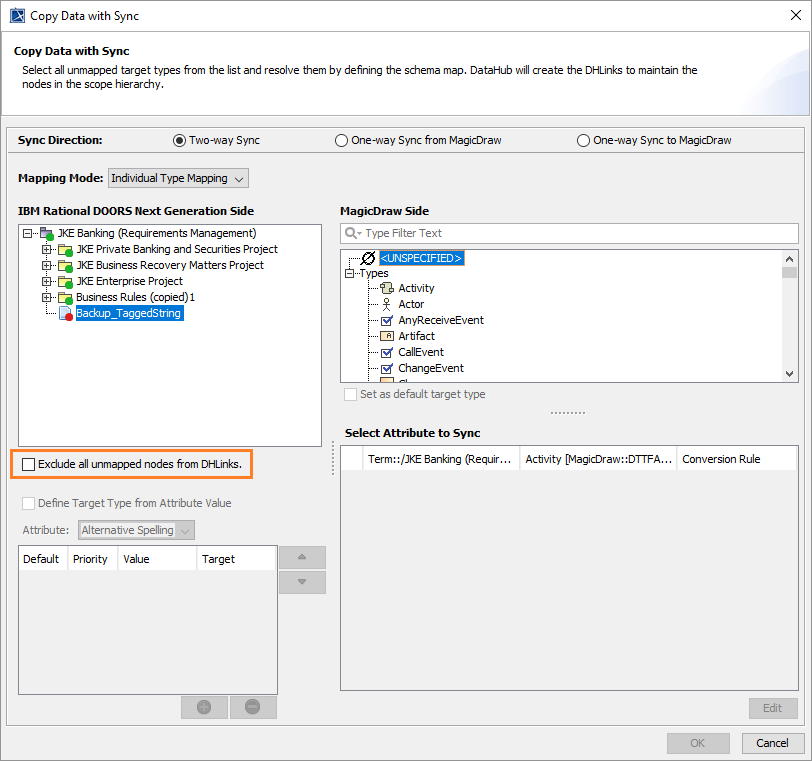Enable Exclude all unmapped nodes from DHLinks

(28, 464)
